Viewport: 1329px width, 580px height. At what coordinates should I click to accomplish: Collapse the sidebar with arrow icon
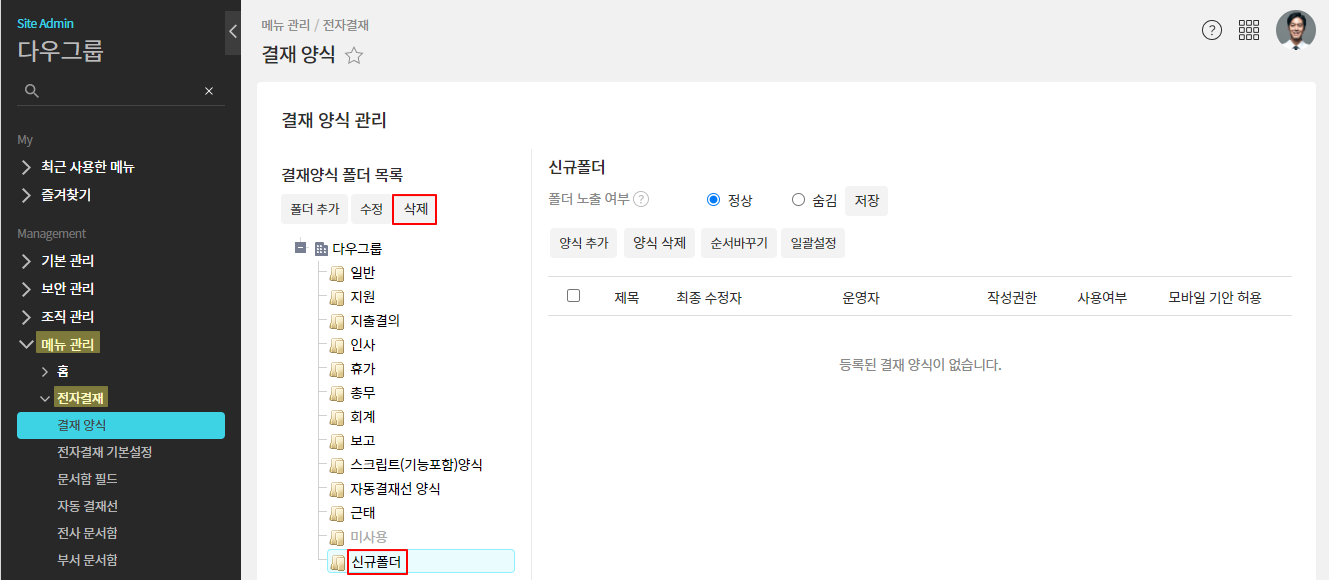click(x=233, y=31)
